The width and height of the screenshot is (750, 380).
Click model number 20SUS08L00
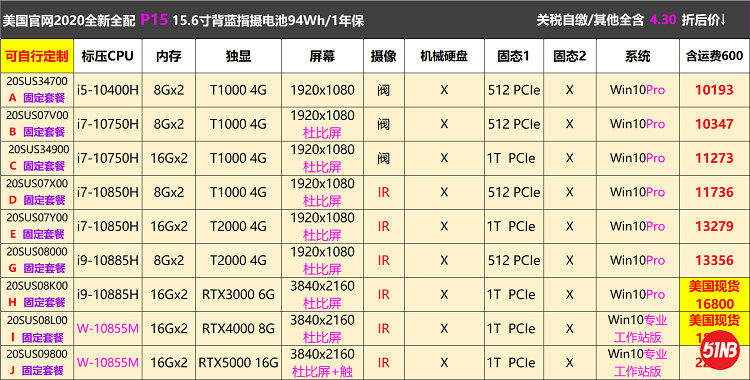[x=37, y=320]
